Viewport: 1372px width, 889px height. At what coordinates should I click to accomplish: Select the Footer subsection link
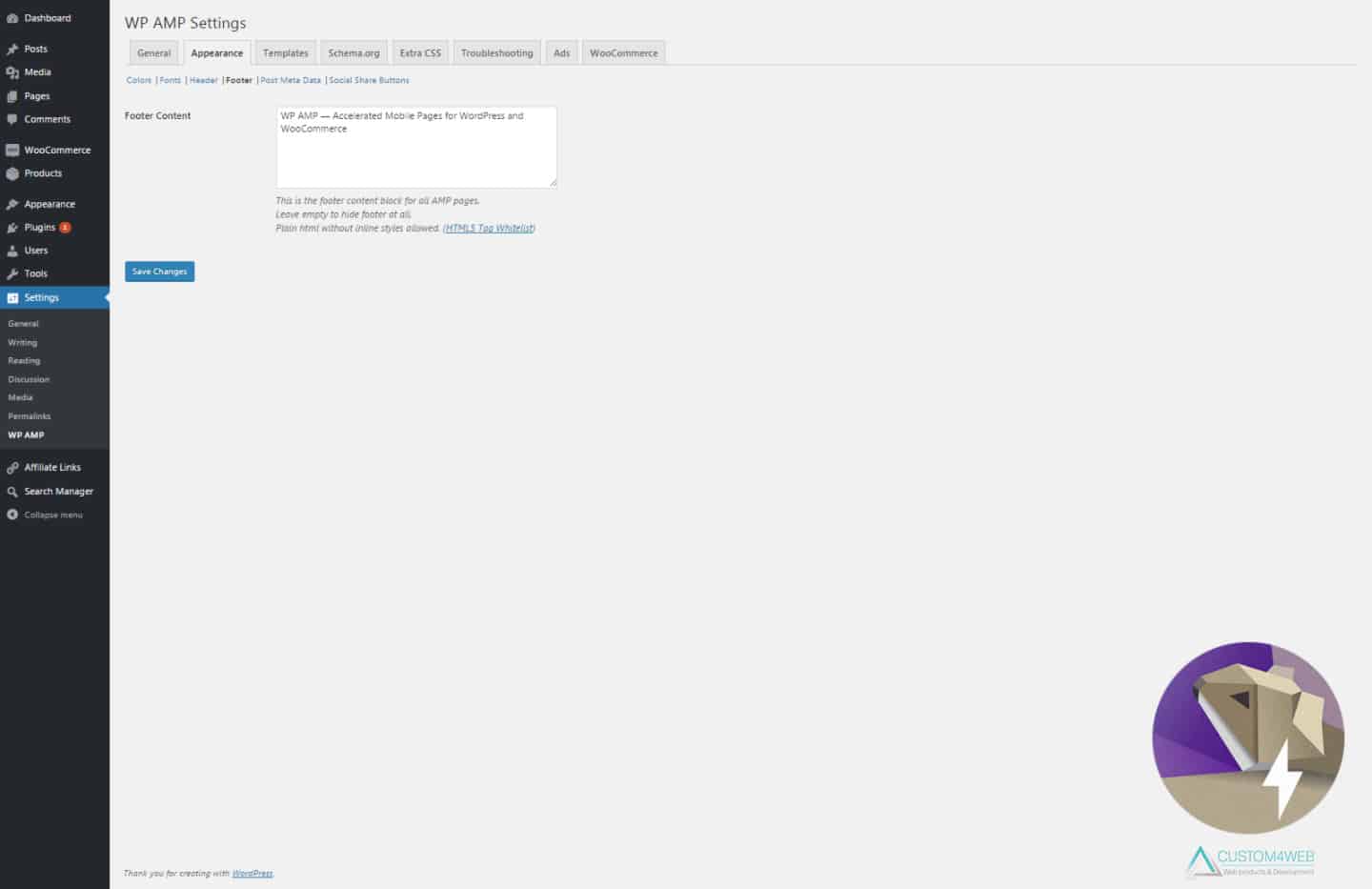[x=239, y=80]
